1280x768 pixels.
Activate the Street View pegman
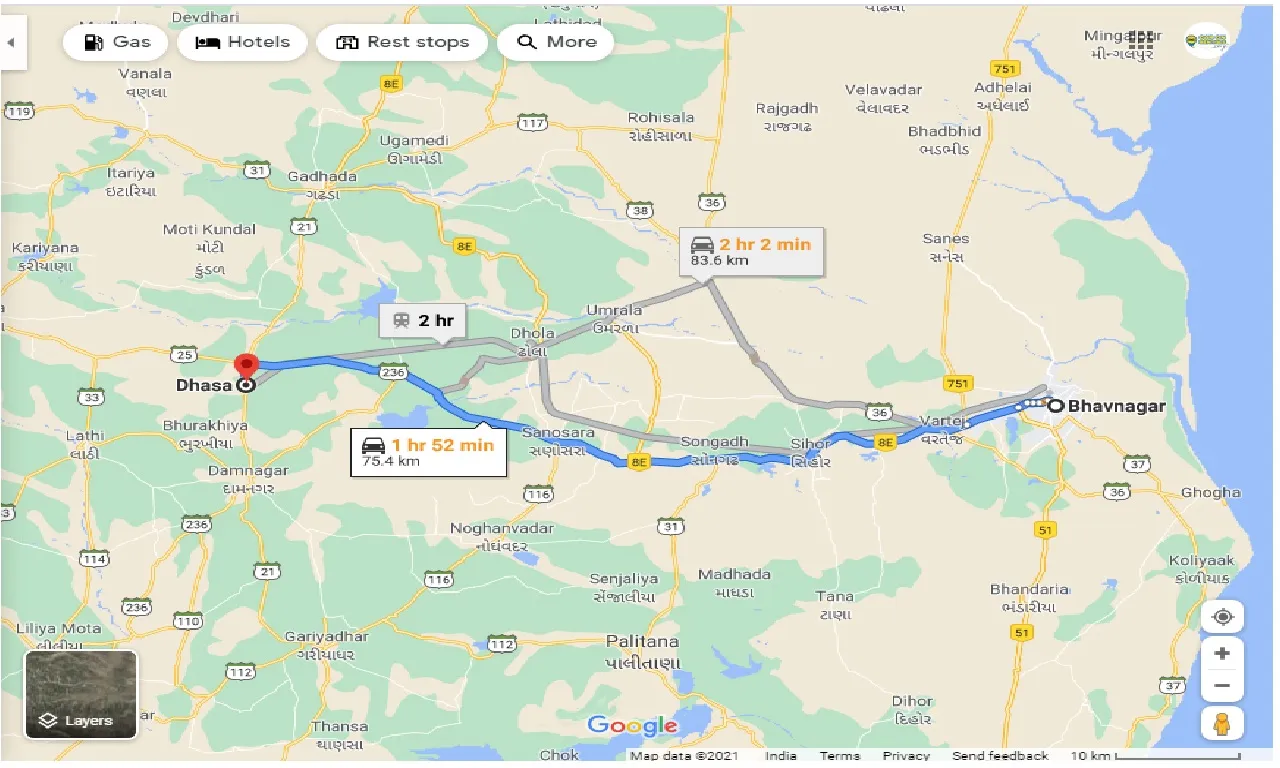pyautogui.click(x=1222, y=723)
